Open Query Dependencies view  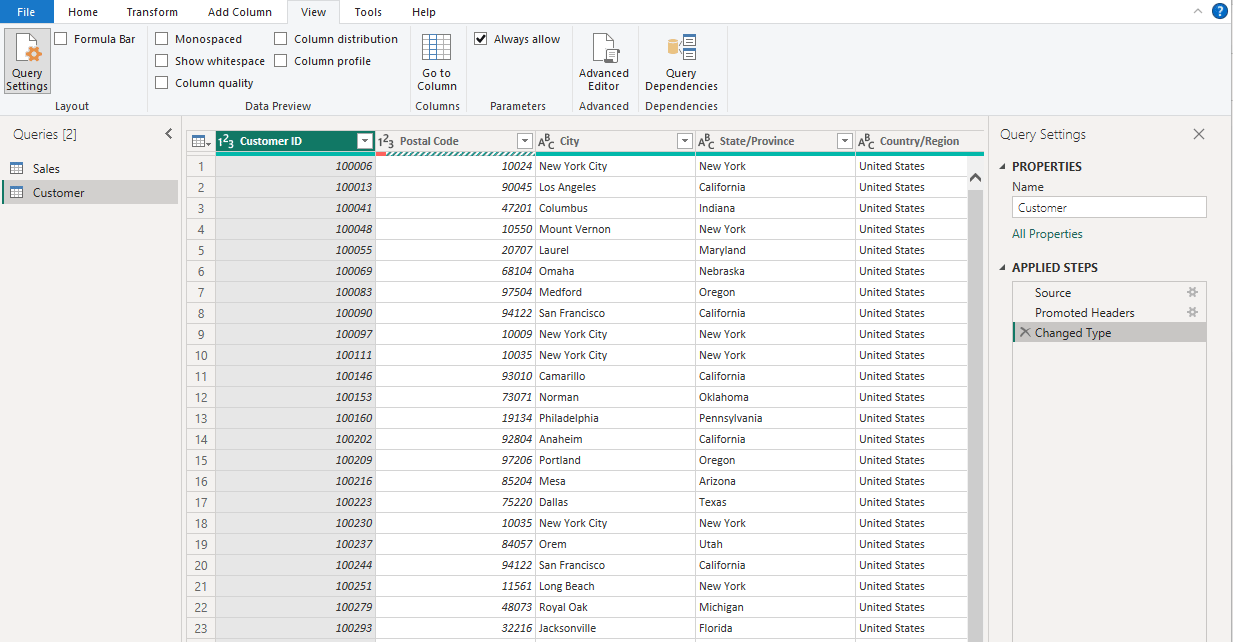pos(681,61)
